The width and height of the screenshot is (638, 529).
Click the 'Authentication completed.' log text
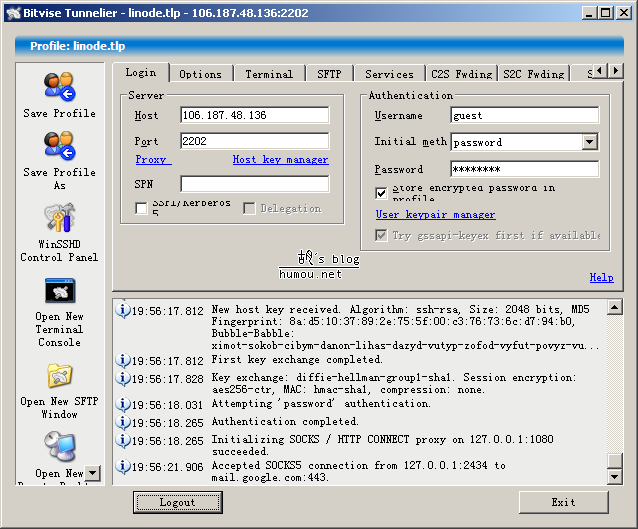click(285, 422)
